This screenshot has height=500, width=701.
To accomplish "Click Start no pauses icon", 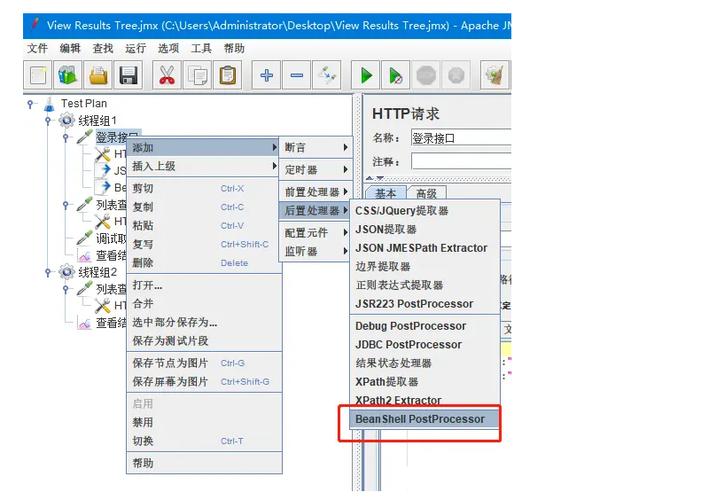I will [x=396, y=75].
